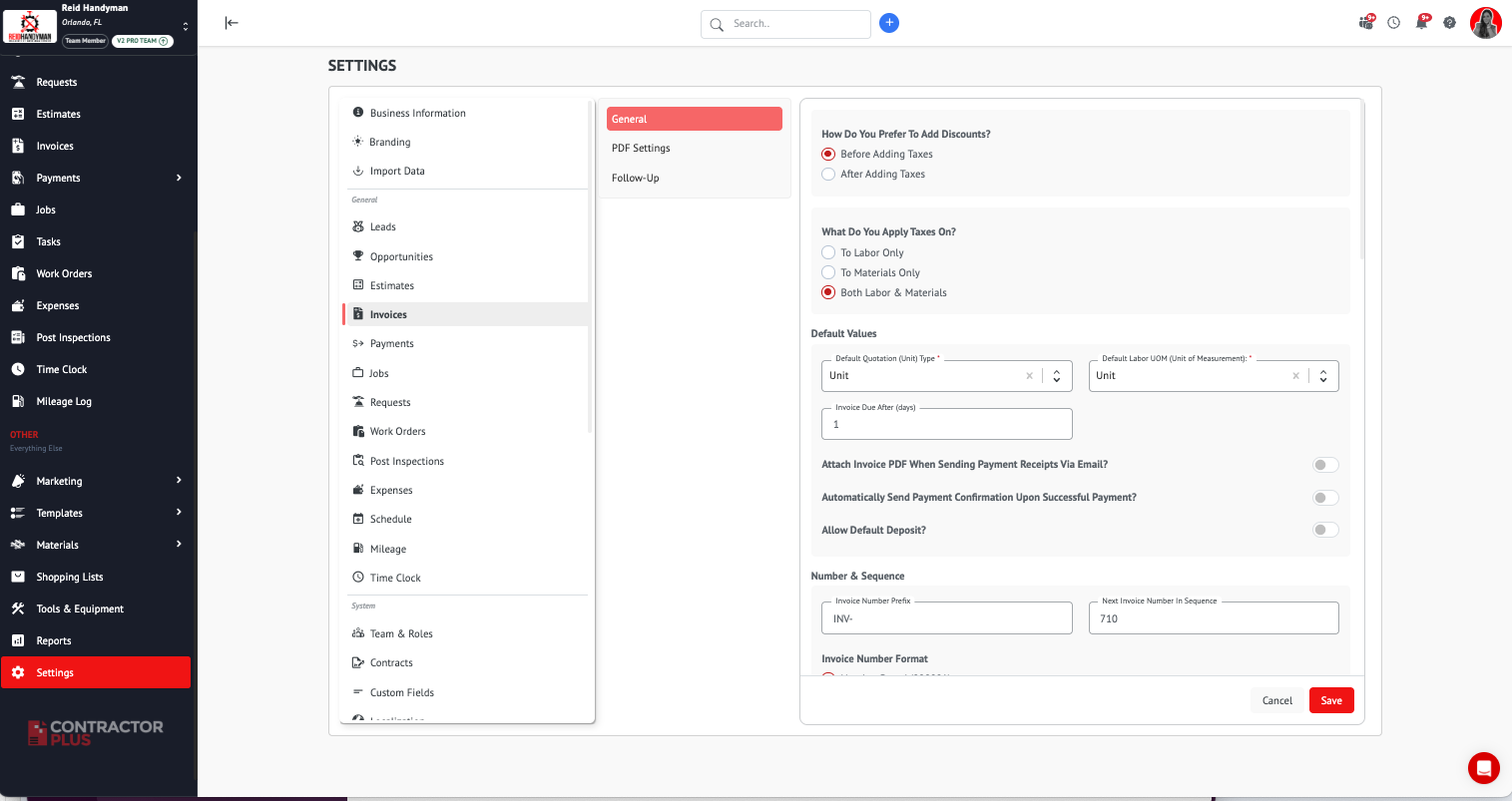Screen dimensions: 1512x801
Task: Open the red chat widget icon
Action: point(1483,768)
